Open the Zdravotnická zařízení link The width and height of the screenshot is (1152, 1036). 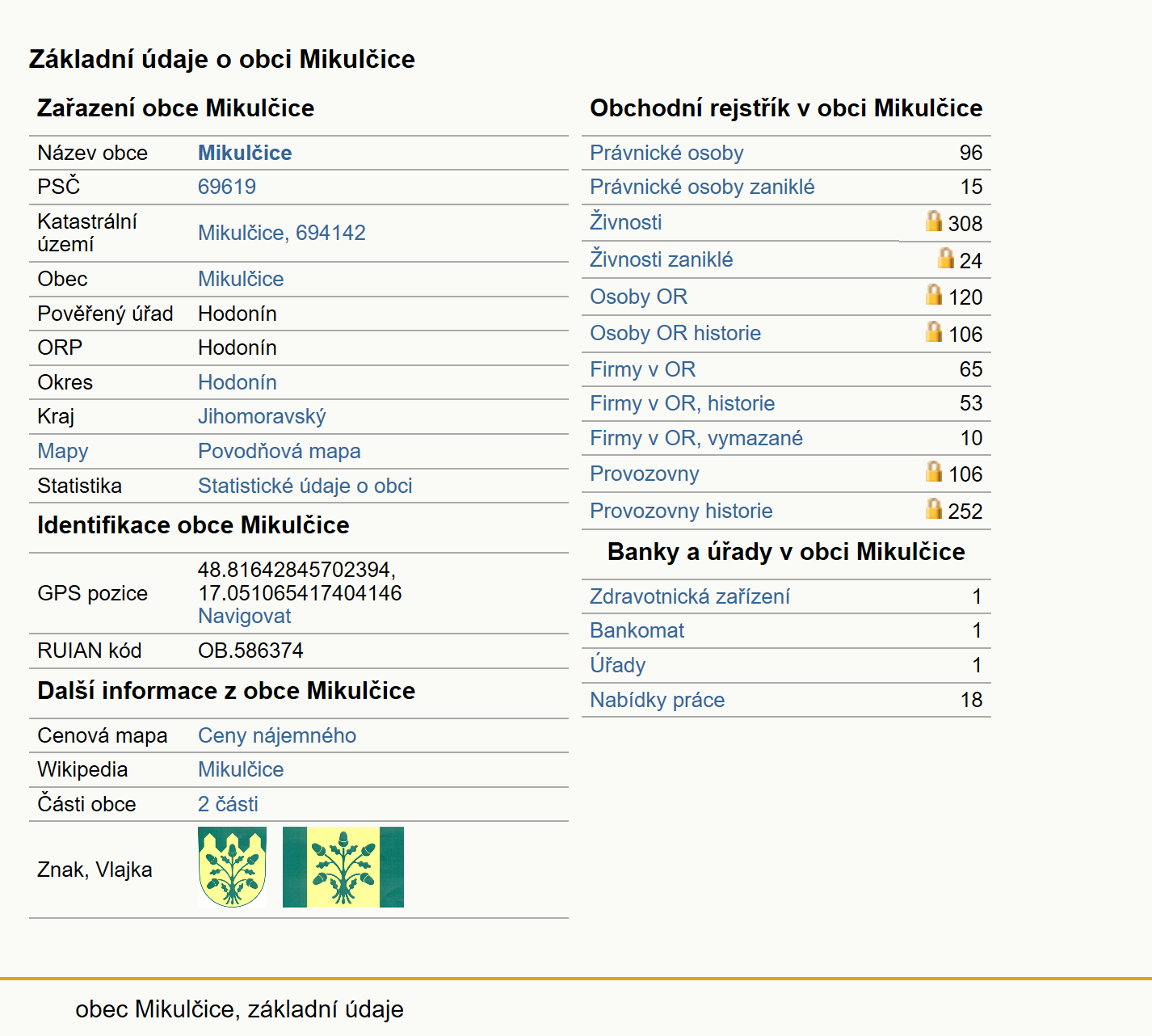click(x=690, y=596)
